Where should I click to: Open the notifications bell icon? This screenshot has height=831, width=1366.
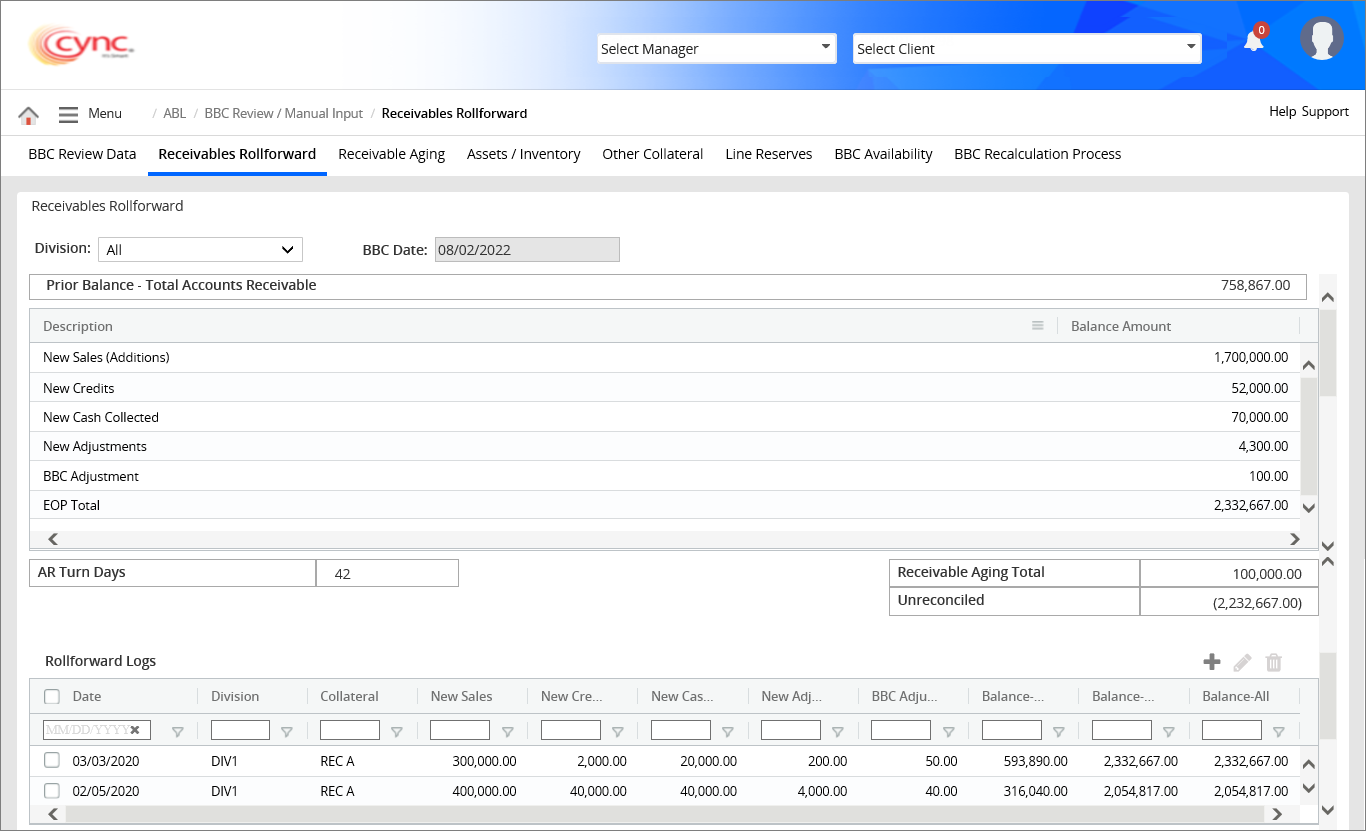click(x=1253, y=41)
